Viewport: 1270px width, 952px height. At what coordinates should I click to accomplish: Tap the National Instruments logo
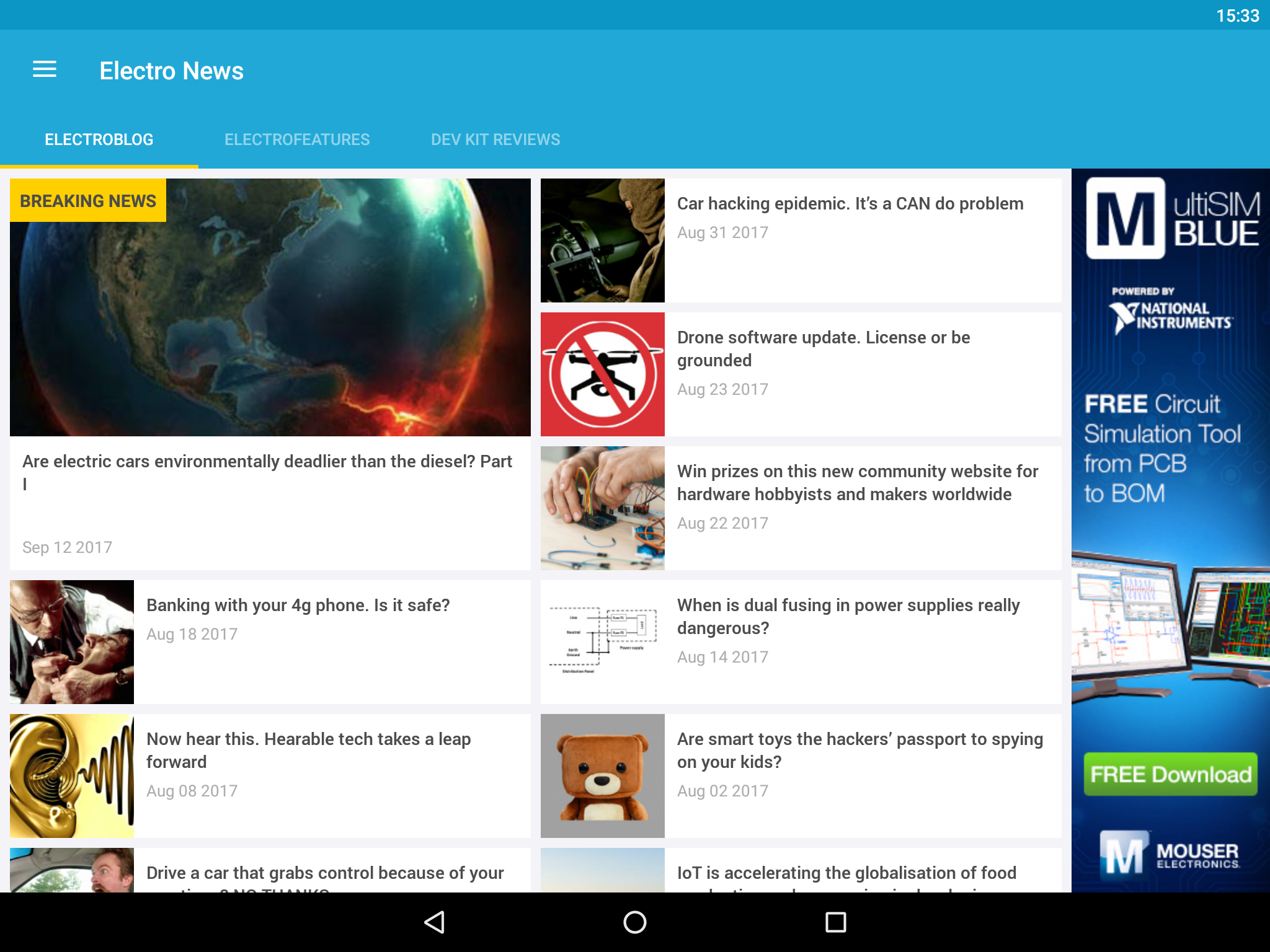tap(1171, 314)
